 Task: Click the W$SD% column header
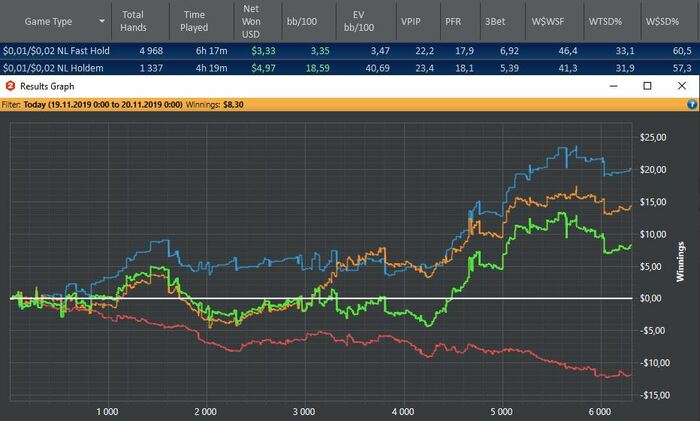662,21
